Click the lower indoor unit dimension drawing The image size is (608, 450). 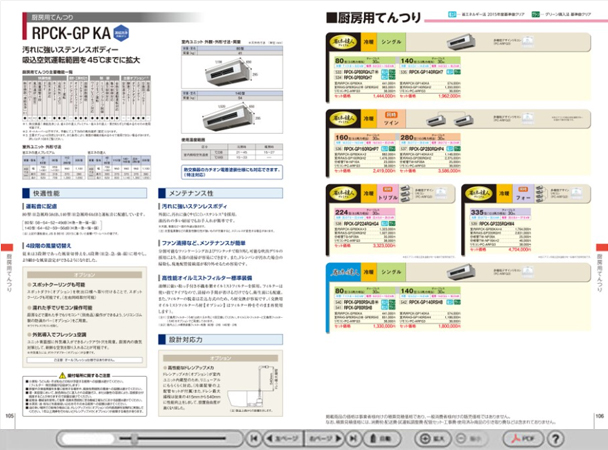tap(232, 116)
